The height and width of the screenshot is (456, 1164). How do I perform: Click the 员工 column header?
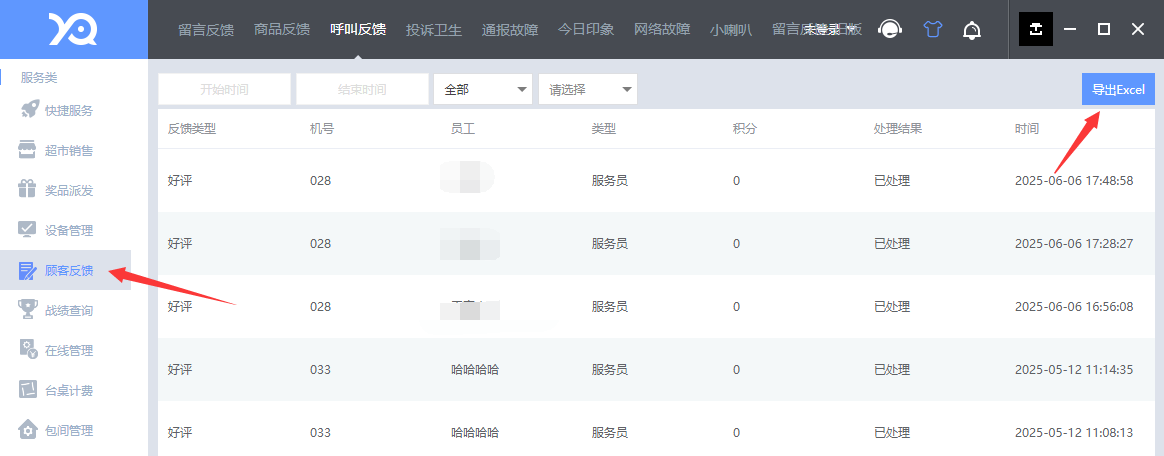[x=463, y=128]
